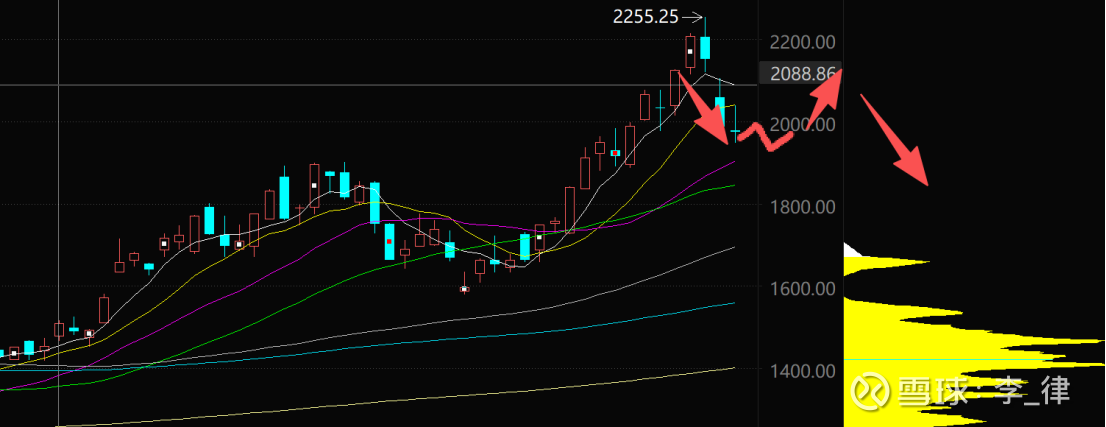Click the 1800.00 price axis label

click(x=803, y=208)
